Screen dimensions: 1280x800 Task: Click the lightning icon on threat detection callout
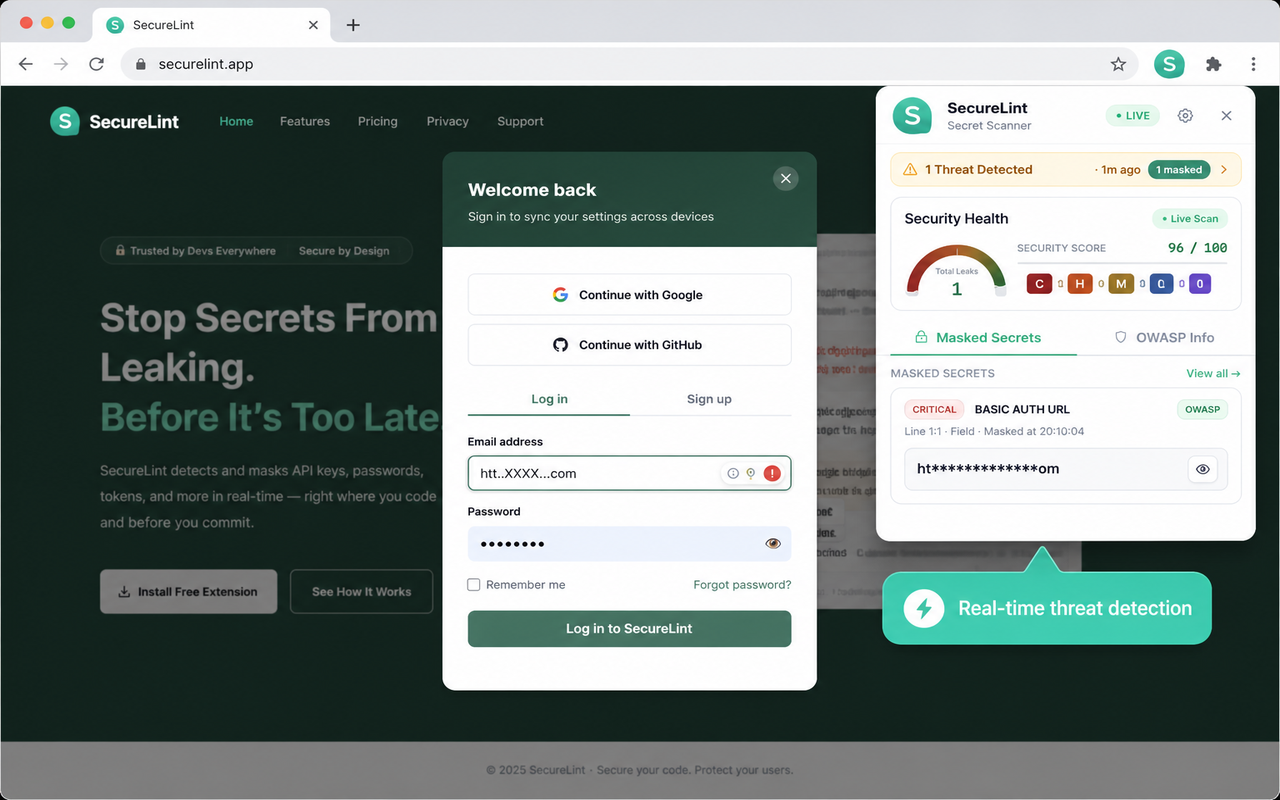[x=924, y=608]
